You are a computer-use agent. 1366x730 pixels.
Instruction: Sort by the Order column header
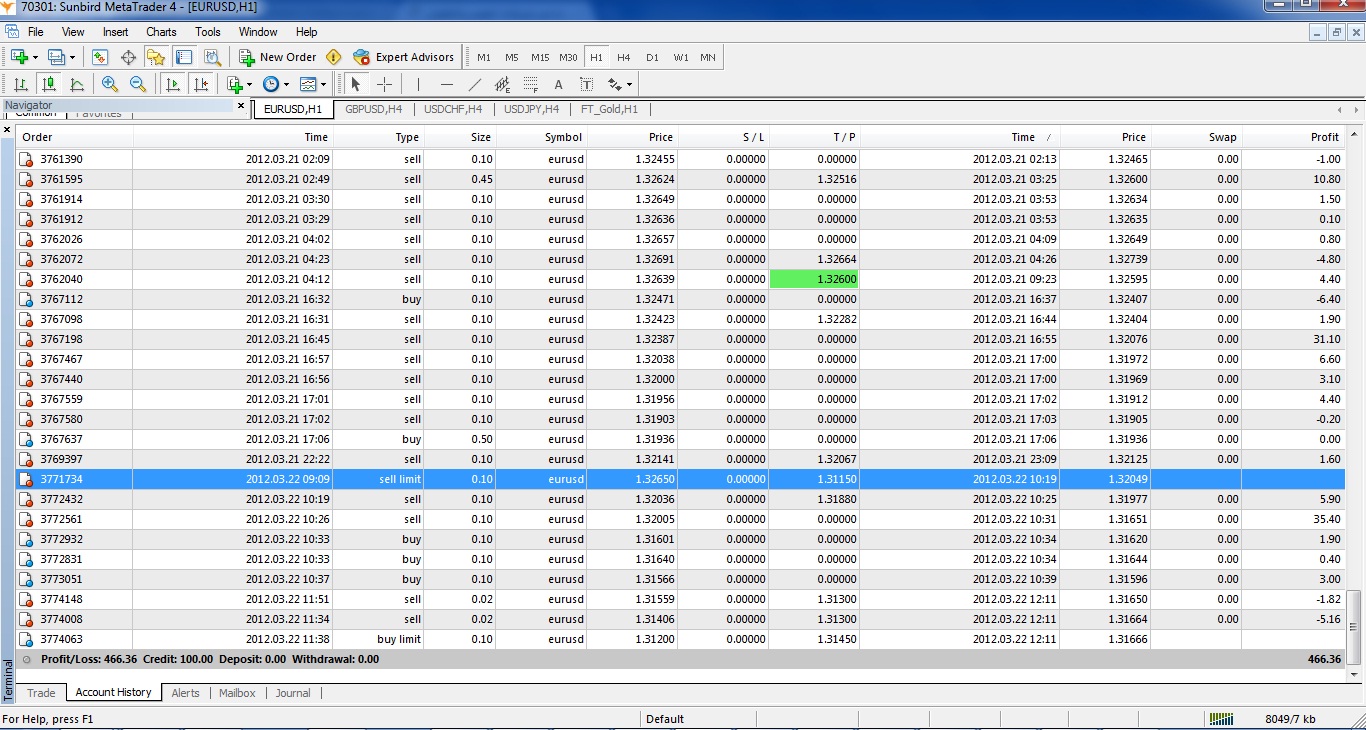coord(75,137)
